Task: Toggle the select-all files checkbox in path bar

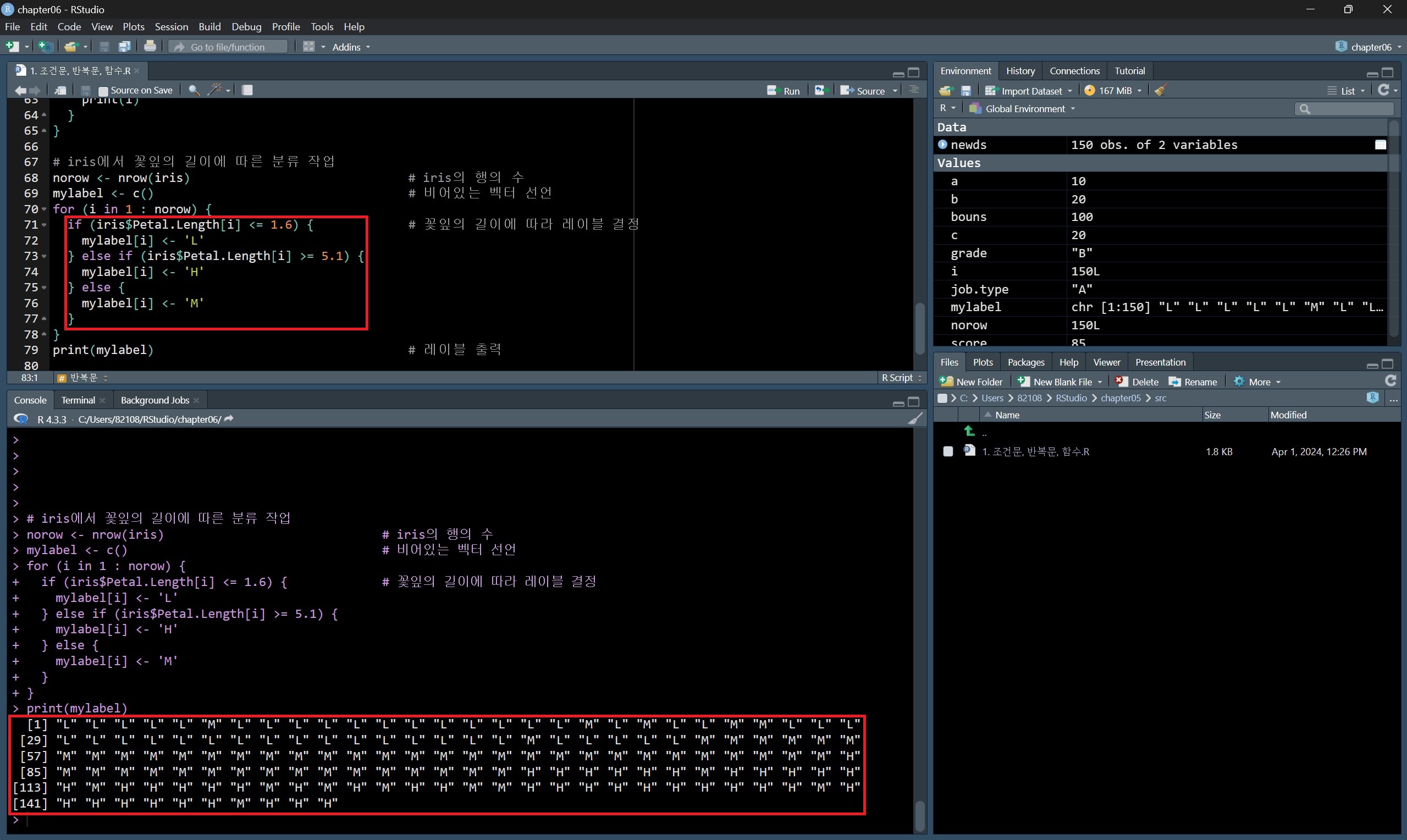Action: point(942,398)
